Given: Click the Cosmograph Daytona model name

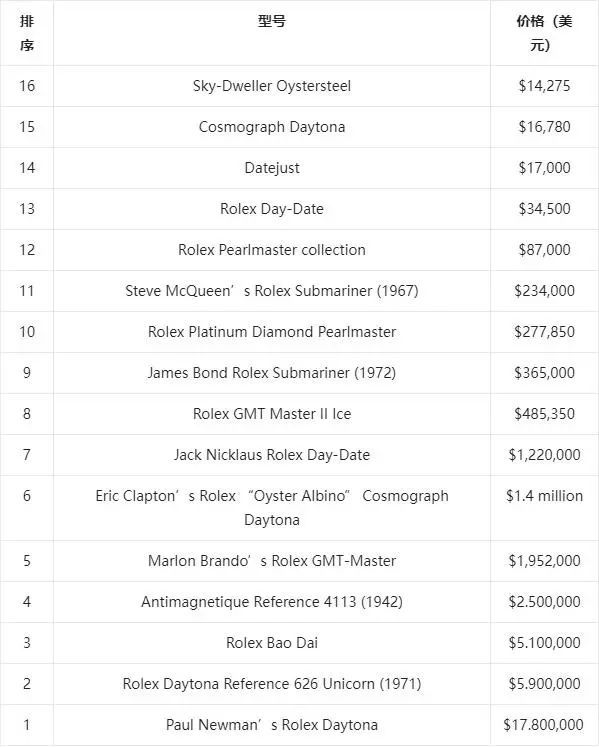Looking at the screenshot, I should click(272, 127).
